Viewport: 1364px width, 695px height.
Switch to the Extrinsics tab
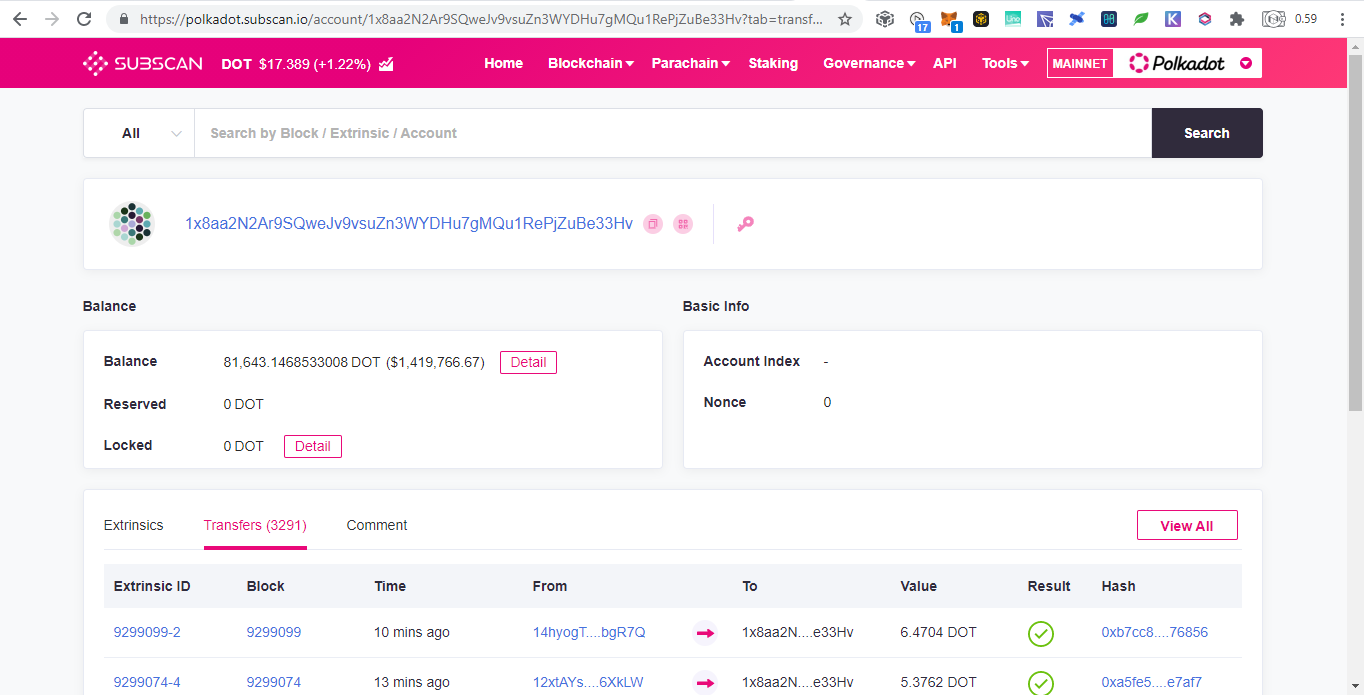(134, 525)
